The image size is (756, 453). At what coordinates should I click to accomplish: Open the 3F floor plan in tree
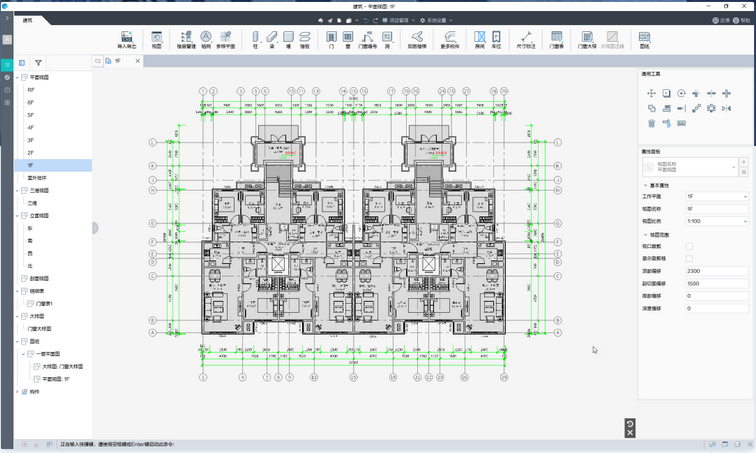[x=30, y=140]
